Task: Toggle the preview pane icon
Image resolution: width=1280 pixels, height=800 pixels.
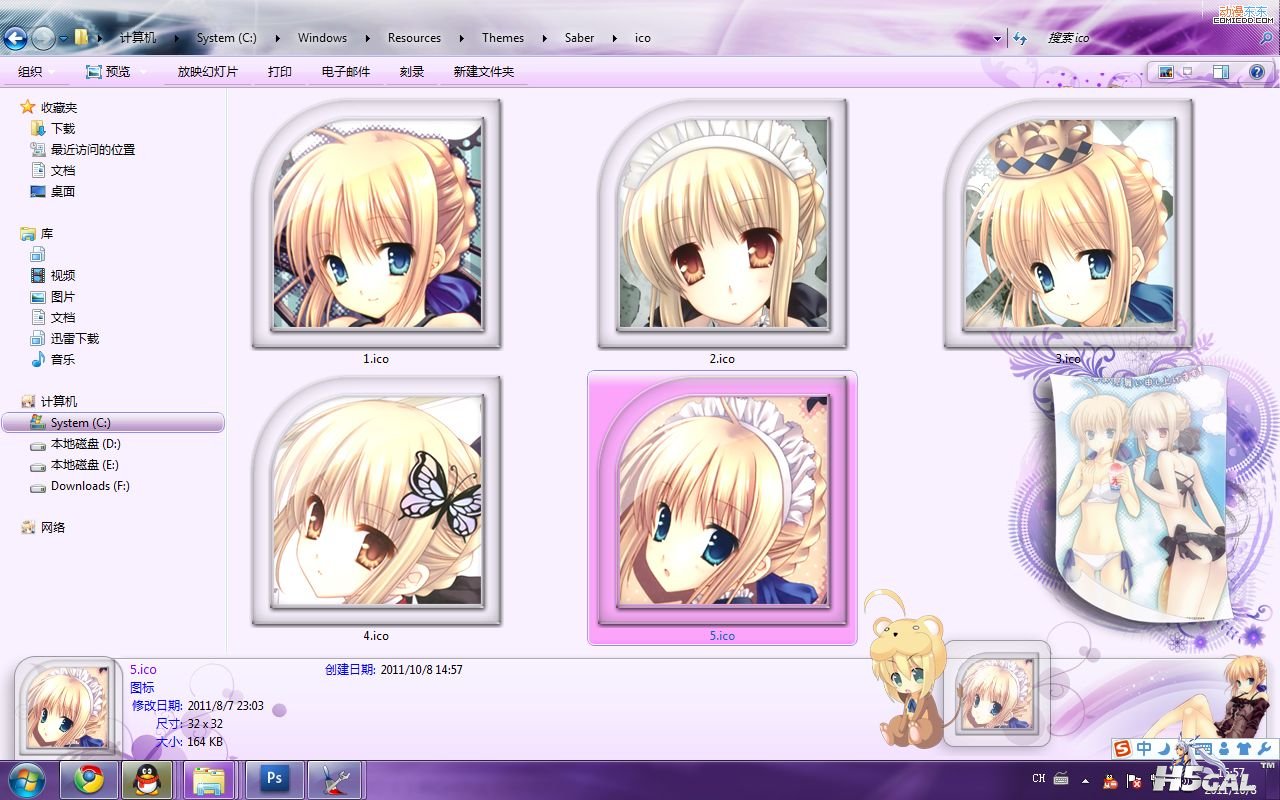Action: pos(1221,72)
